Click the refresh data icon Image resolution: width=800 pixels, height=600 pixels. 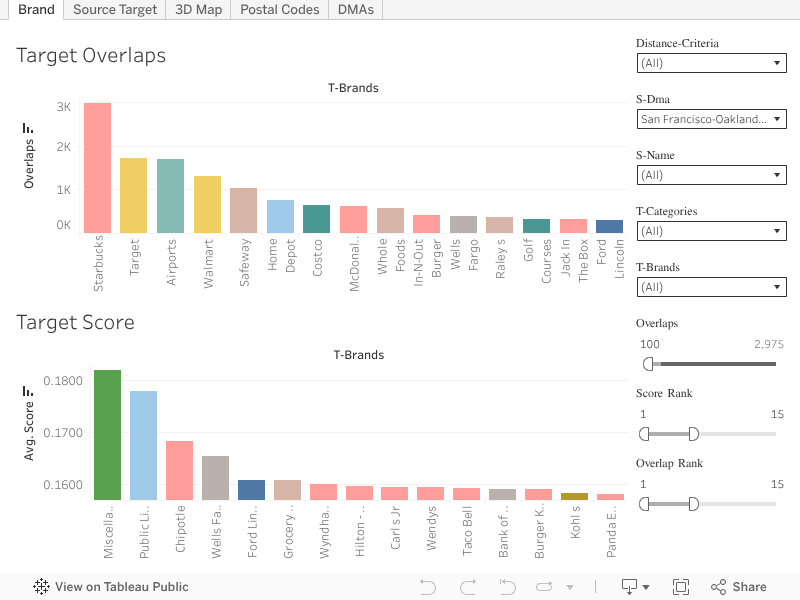click(x=544, y=587)
